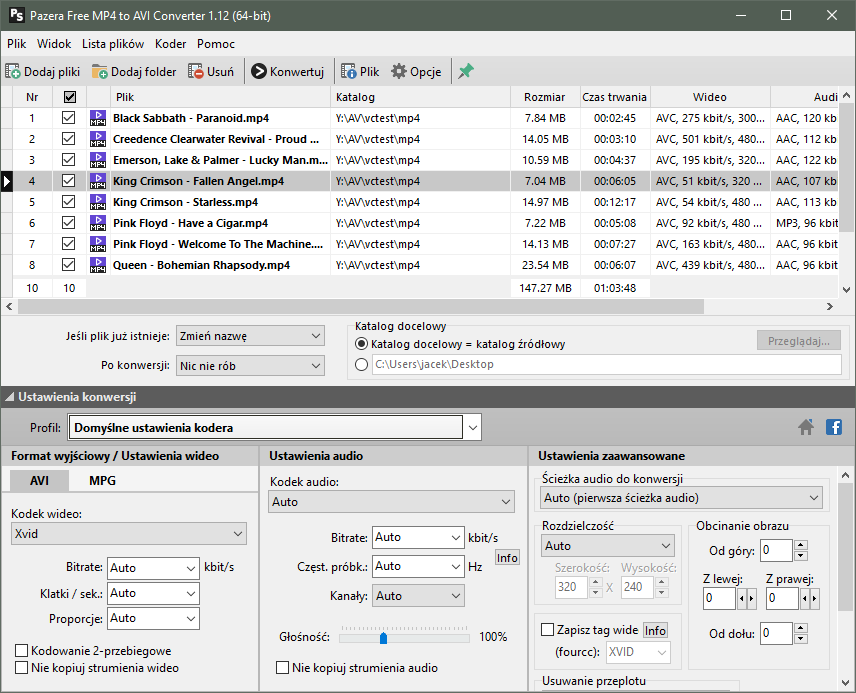Click MP4 icon of Pink Floyd - Have a Cigar
This screenshot has height=693, width=856.
tap(98, 223)
